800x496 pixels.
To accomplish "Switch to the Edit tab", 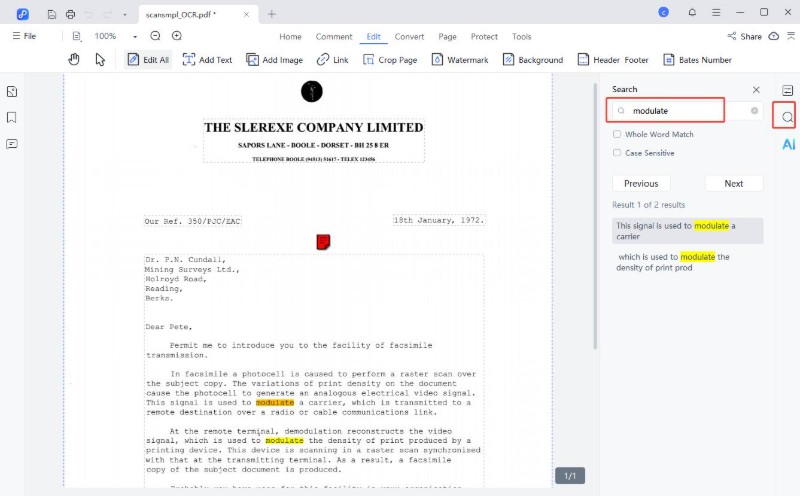I will pyautogui.click(x=373, y=37).
